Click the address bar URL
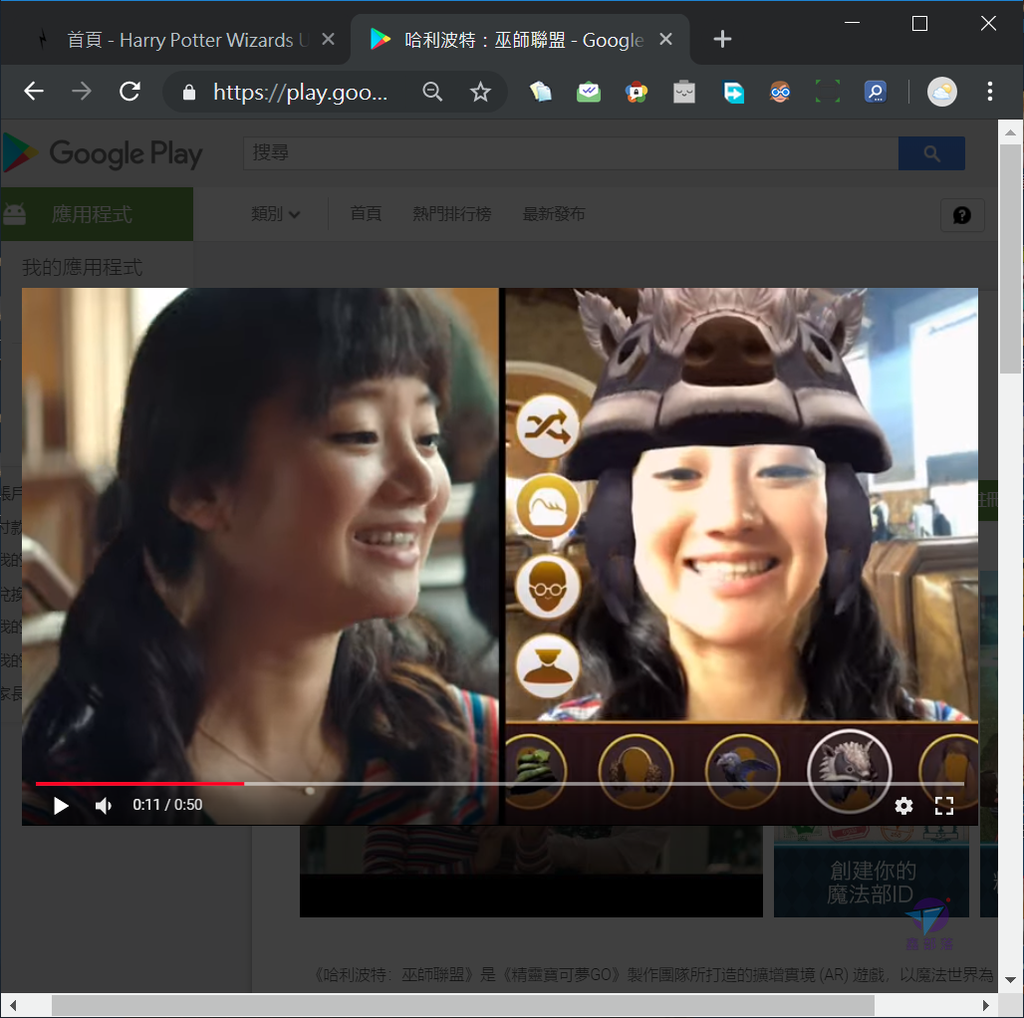The image size is (1024, 1018). (x=300, y=92)
